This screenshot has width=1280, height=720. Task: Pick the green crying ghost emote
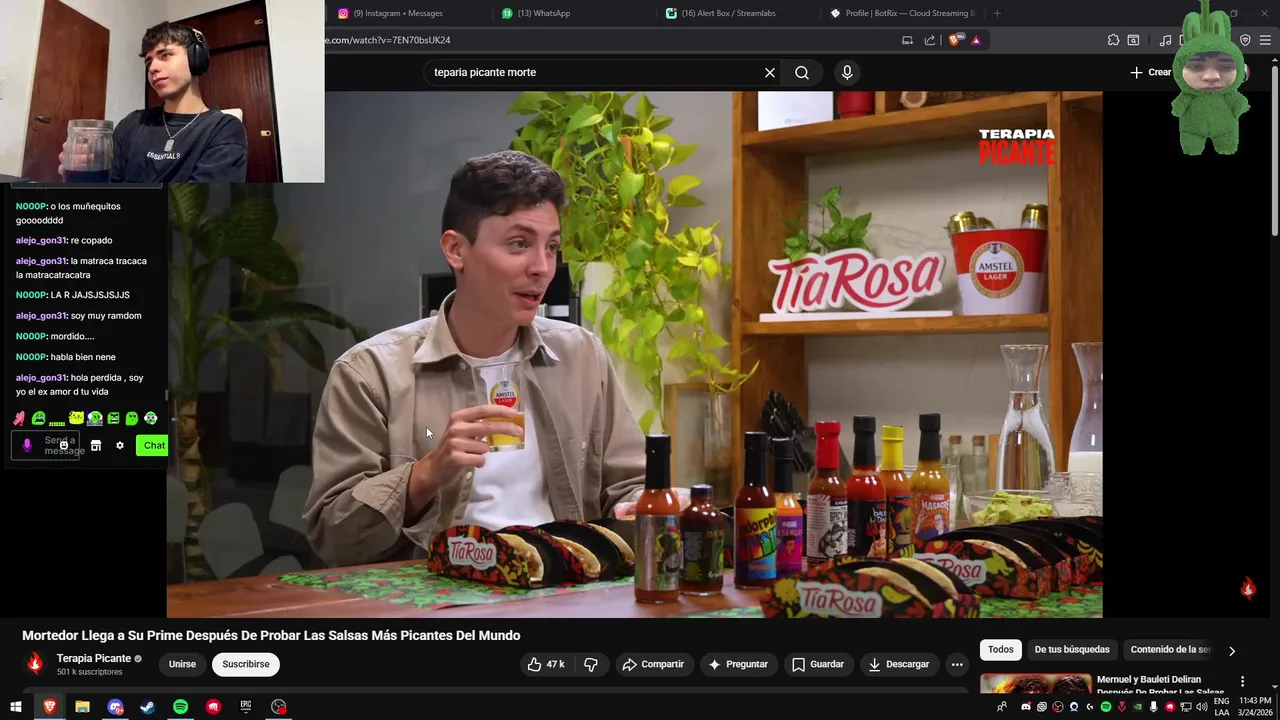pyautogui.click(x=38, y=418)
